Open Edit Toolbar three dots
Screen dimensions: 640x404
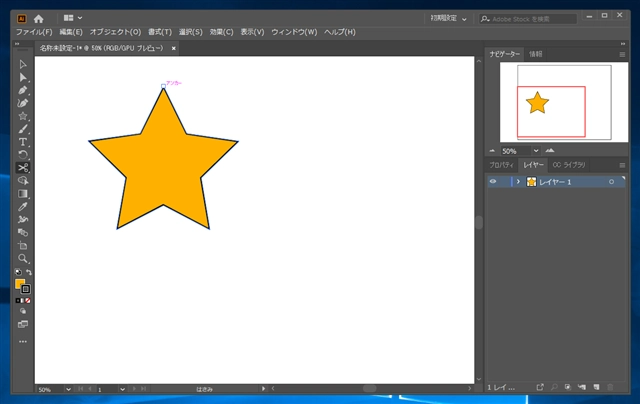(x=23, y=342)
